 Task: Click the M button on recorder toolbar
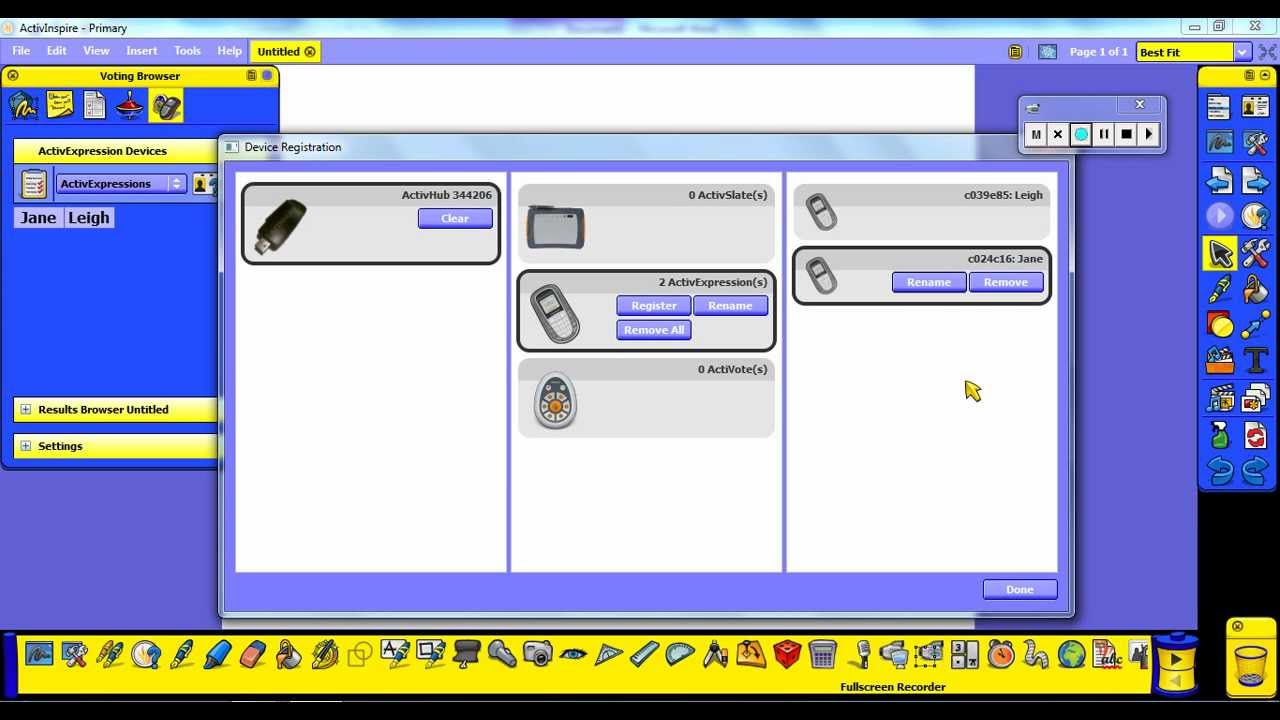[1036, 134]
